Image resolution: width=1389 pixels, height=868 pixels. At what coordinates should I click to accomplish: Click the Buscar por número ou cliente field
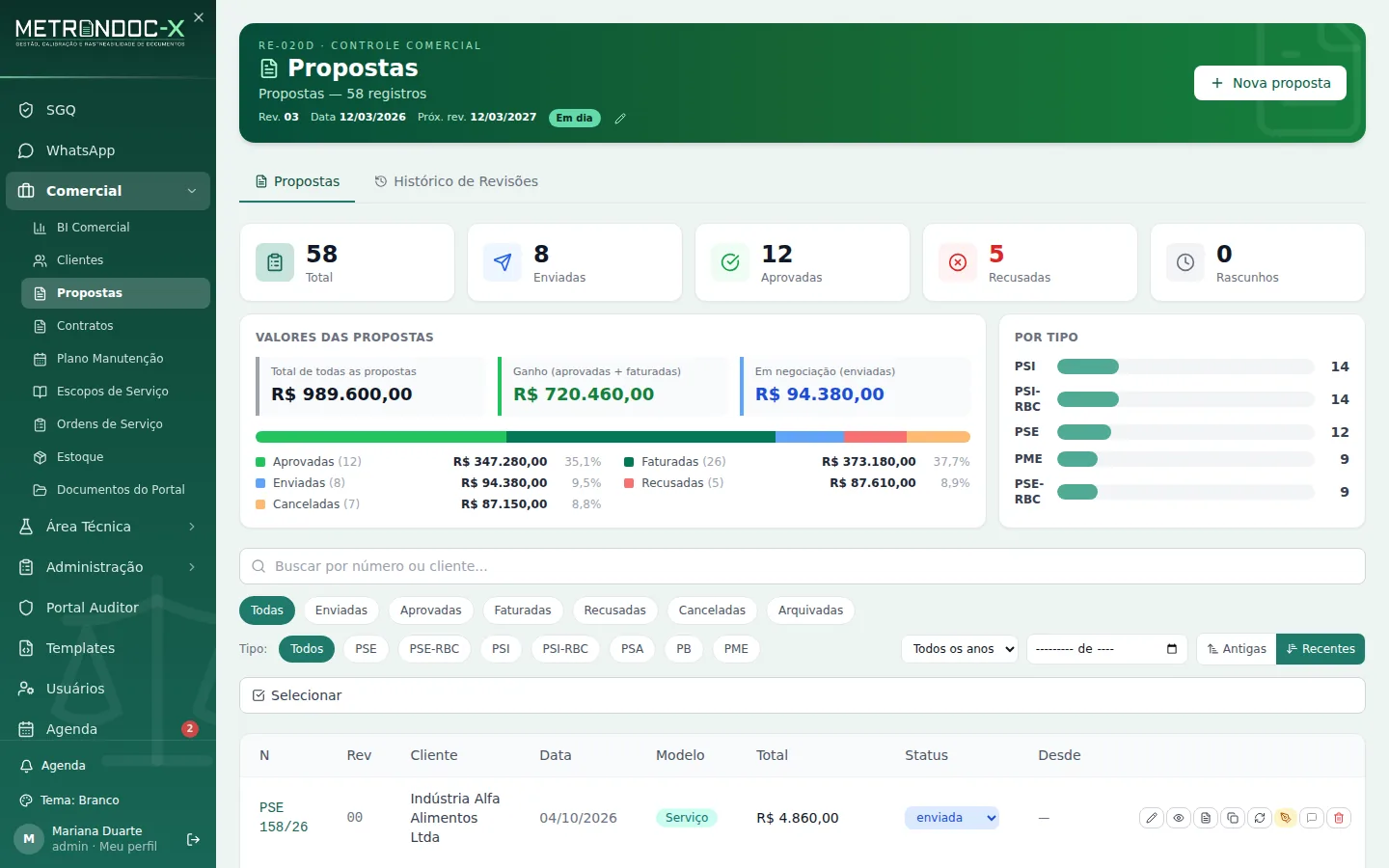(803, 566)
